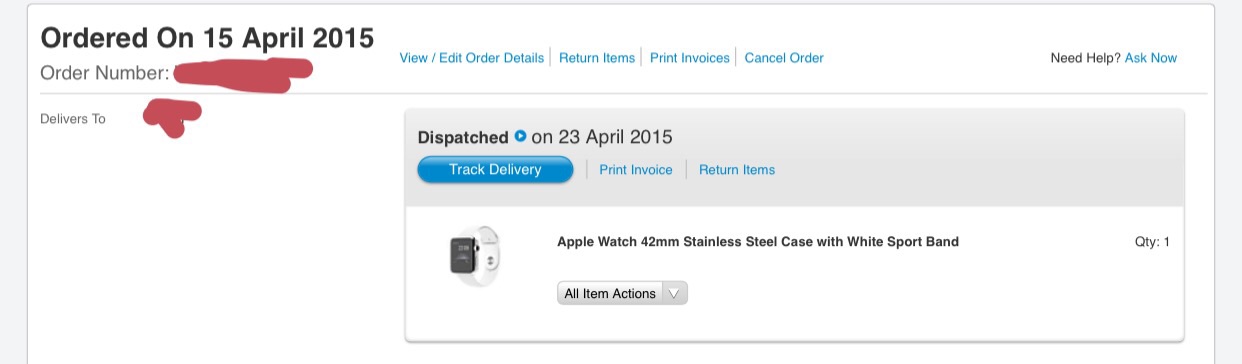1242x364 pixels.
Task: Open the Print Invoices link
Action: point(690,58)
